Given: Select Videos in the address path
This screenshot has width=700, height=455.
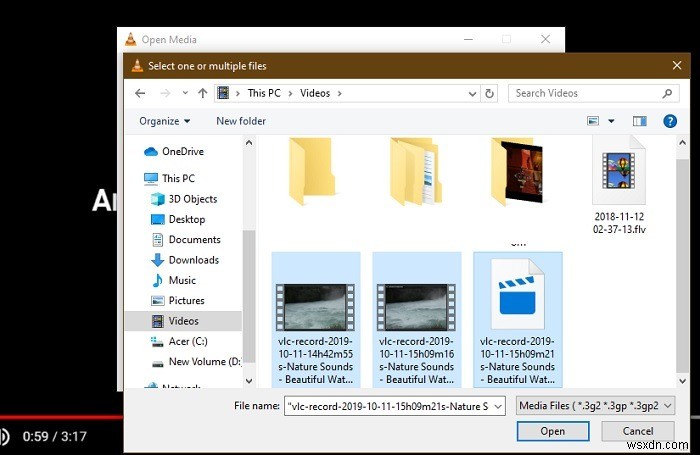Looking at the screenshot, I should 315,93.
